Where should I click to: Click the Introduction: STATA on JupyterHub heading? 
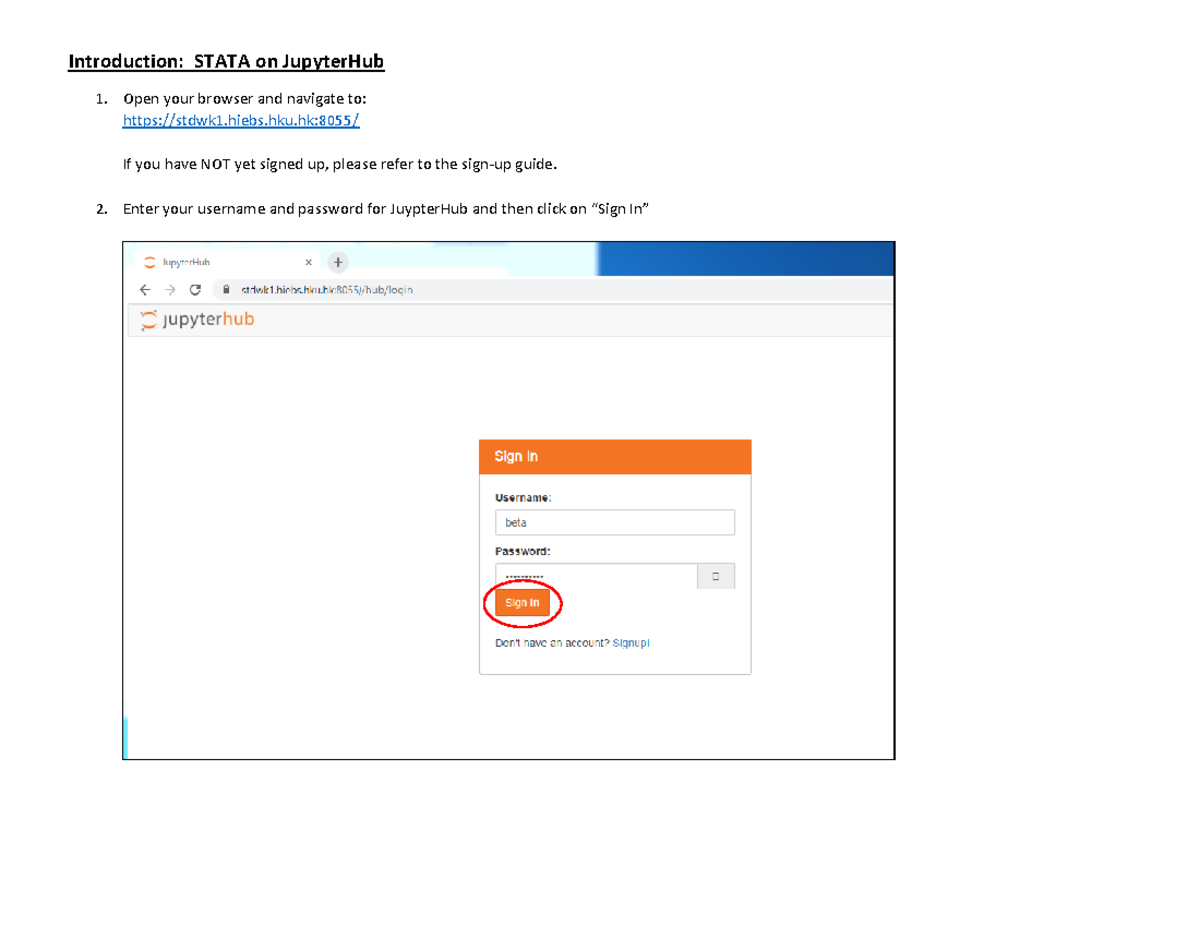[225, 61]
